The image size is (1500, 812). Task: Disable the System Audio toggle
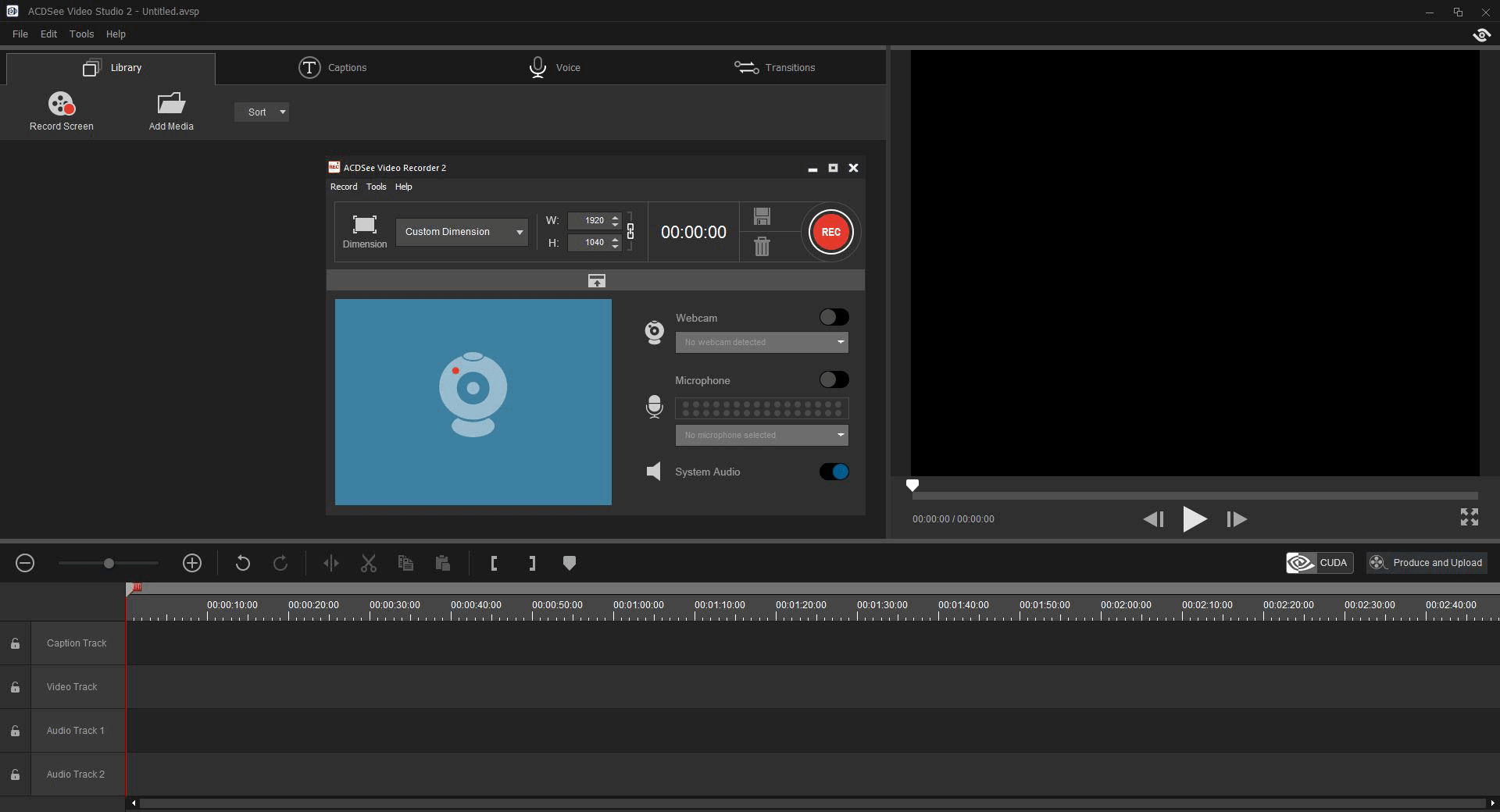click(834, 472)
